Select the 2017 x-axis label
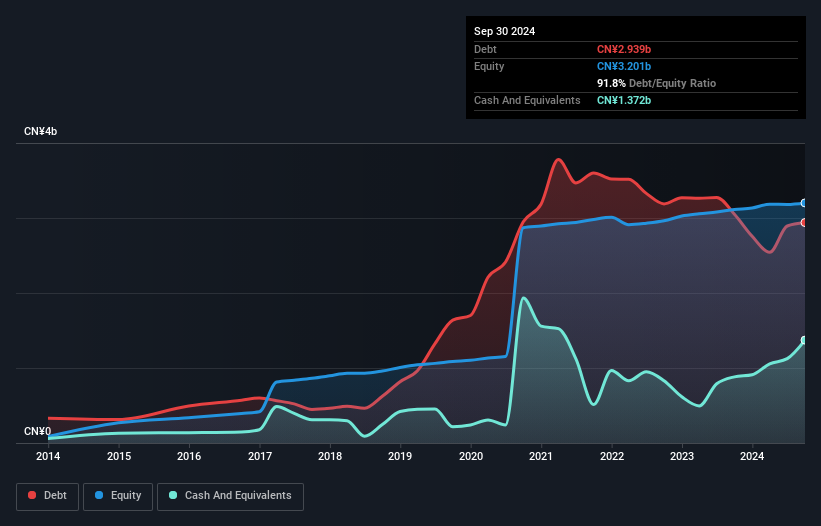 pyautogui.click(x=260, y=456)
